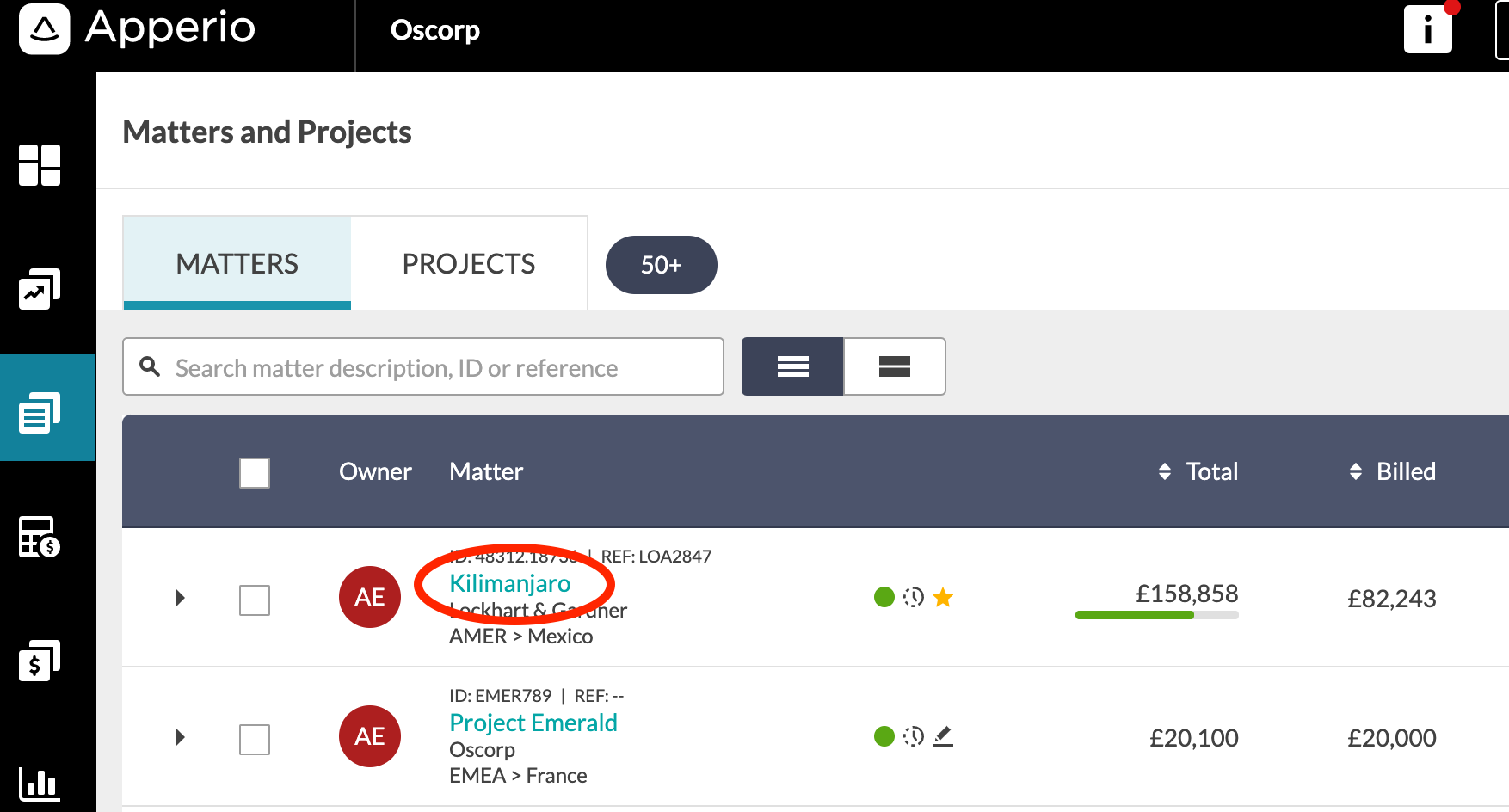
Task: Click the £82,243 billed value
Action: click(1392, 599)
